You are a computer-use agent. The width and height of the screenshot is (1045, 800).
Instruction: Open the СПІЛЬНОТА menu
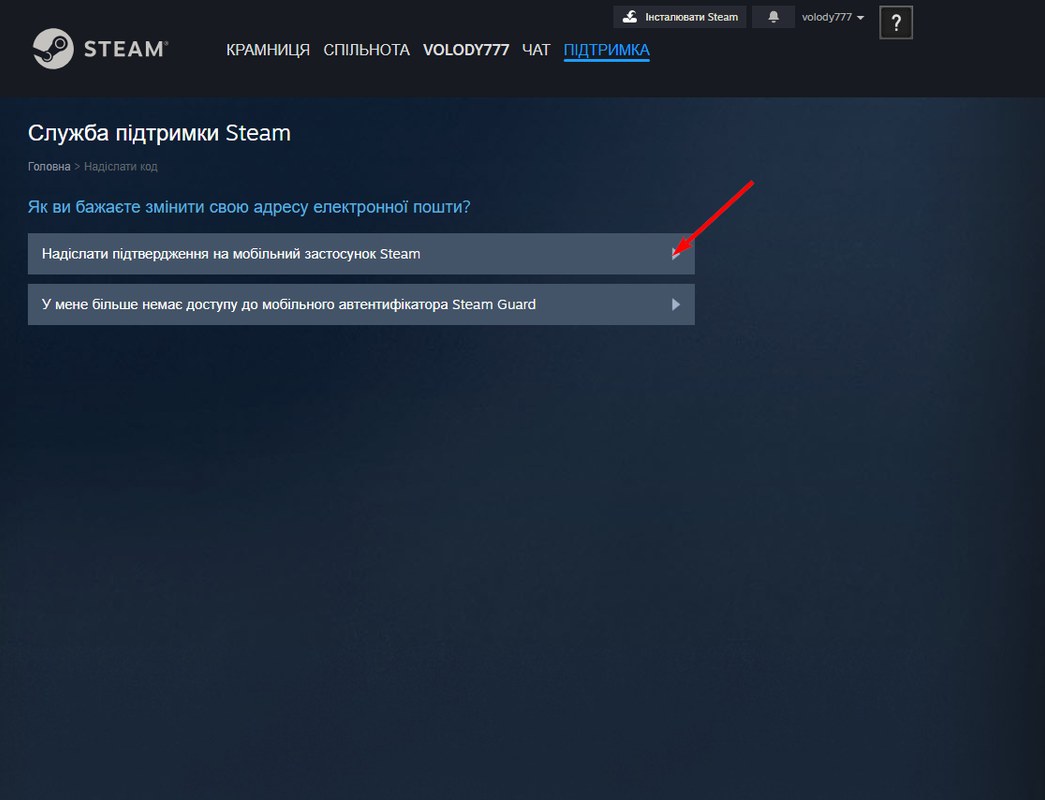coord(367,50)
